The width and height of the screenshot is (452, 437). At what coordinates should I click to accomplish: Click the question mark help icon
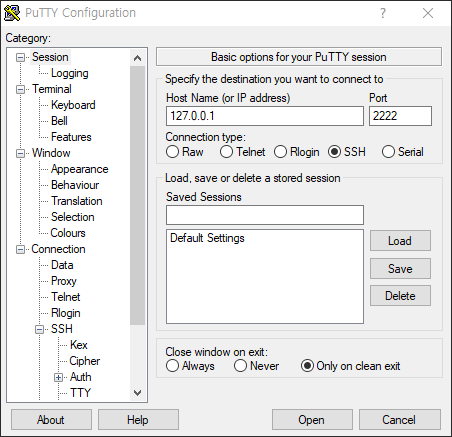pos(383,13)
